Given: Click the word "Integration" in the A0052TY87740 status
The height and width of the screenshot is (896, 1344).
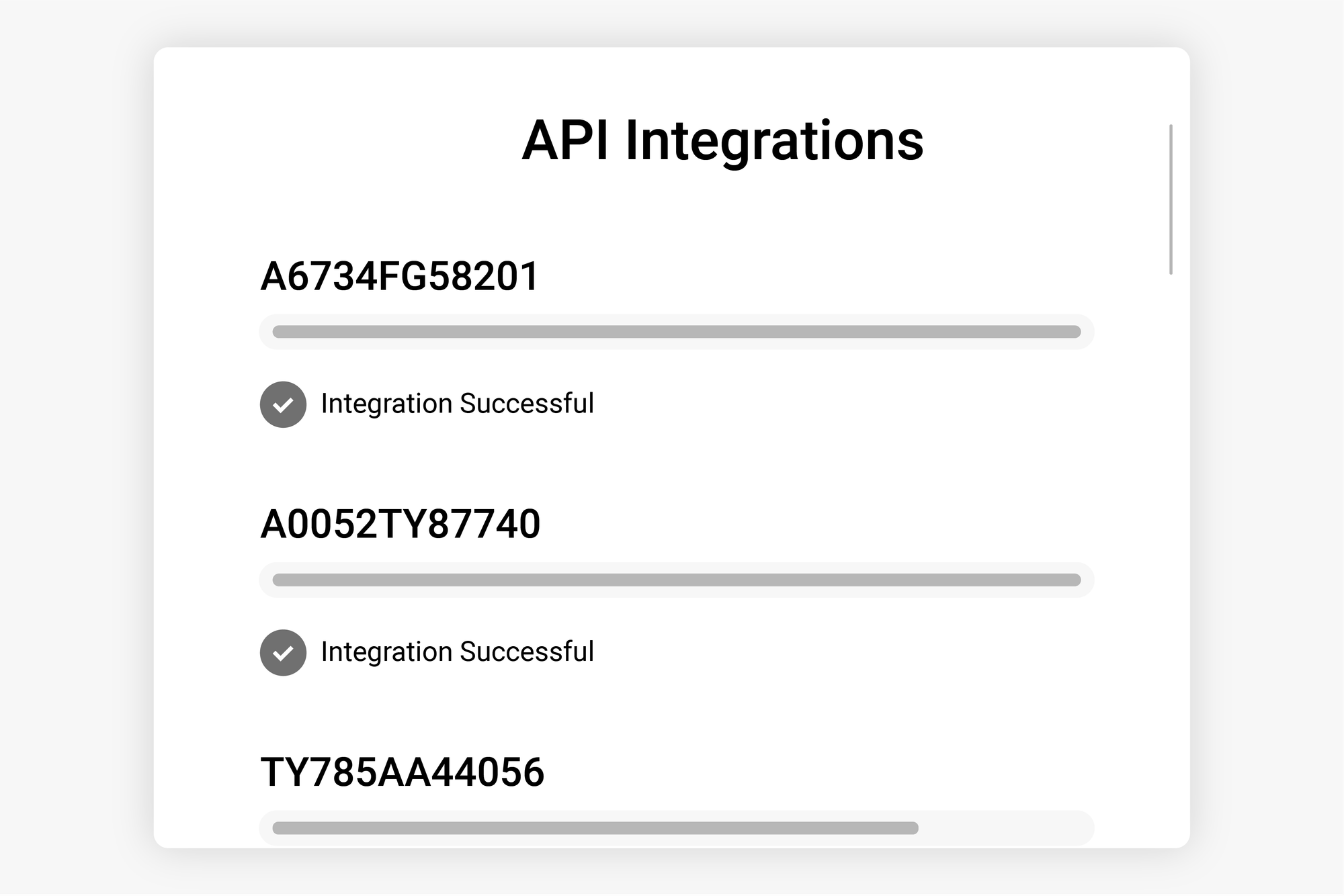Looking at the screenshot, I should click(x=386, y=652).
